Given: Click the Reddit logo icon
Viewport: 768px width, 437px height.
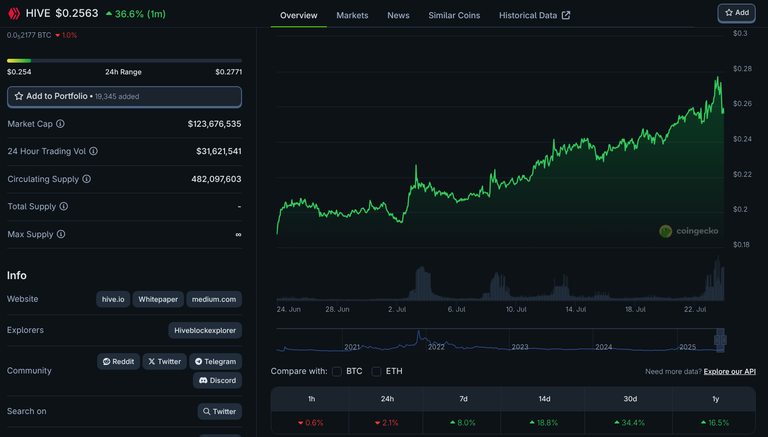Looking at the screenshot, I should (x=106, y=362).
